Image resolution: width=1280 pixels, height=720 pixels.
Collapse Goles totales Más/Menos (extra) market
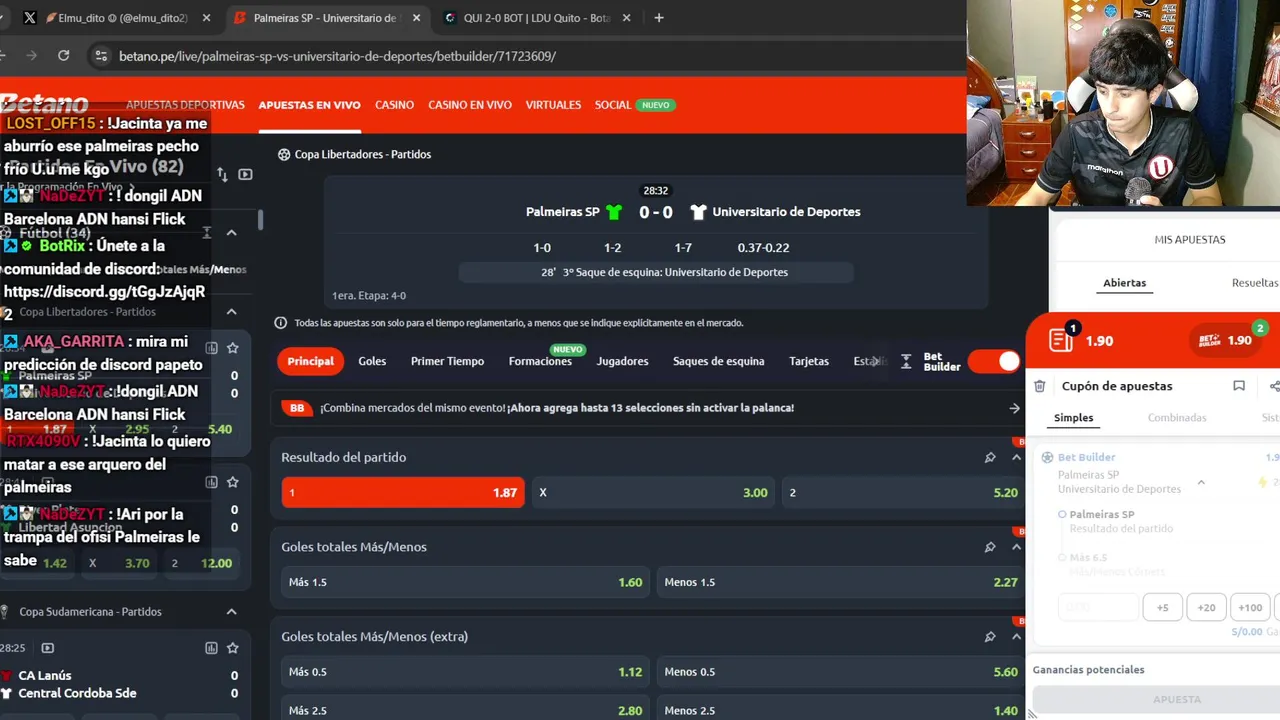tap(1016, 636)
